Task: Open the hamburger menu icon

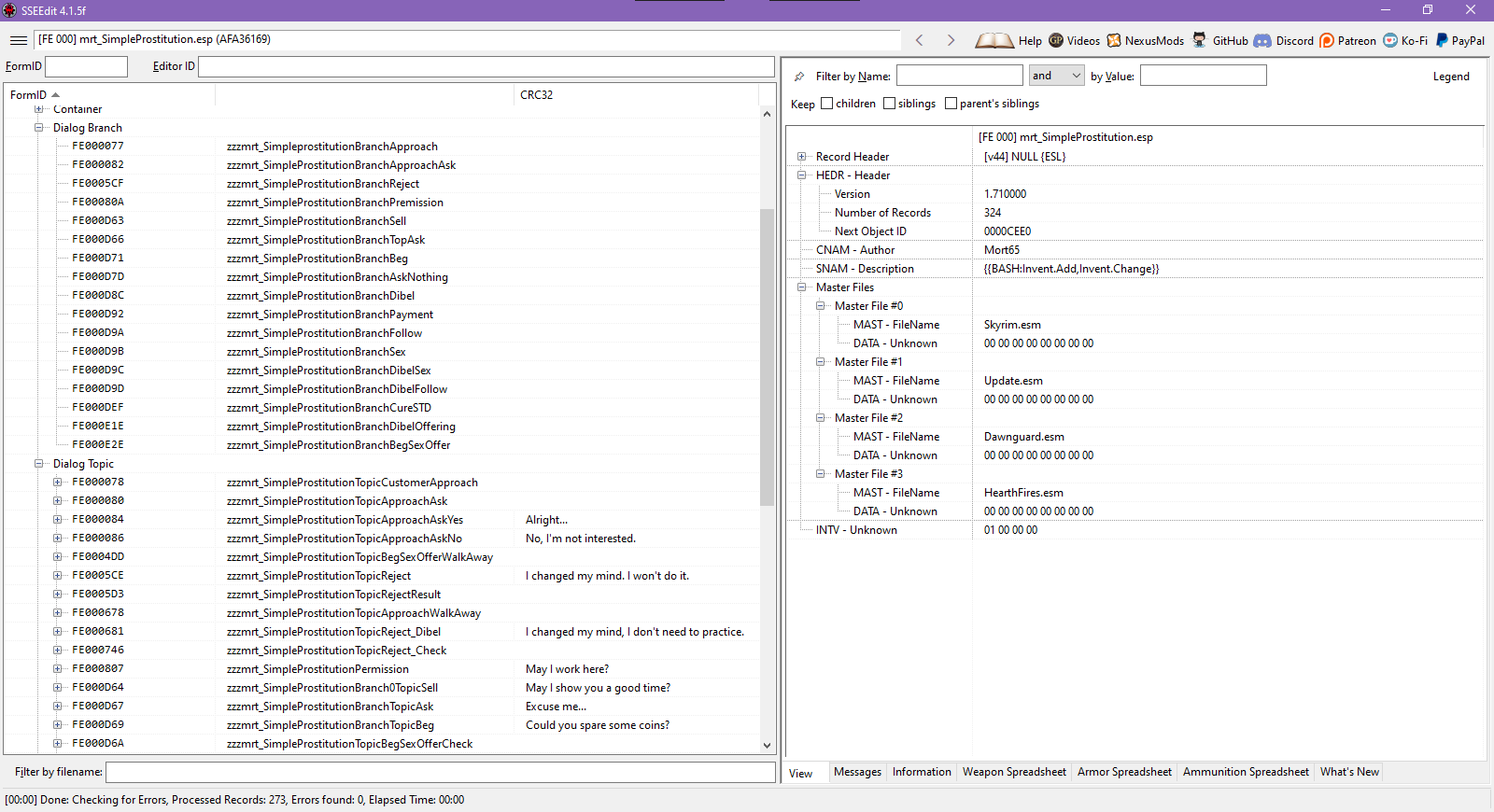Action: (x=18, y=40)
